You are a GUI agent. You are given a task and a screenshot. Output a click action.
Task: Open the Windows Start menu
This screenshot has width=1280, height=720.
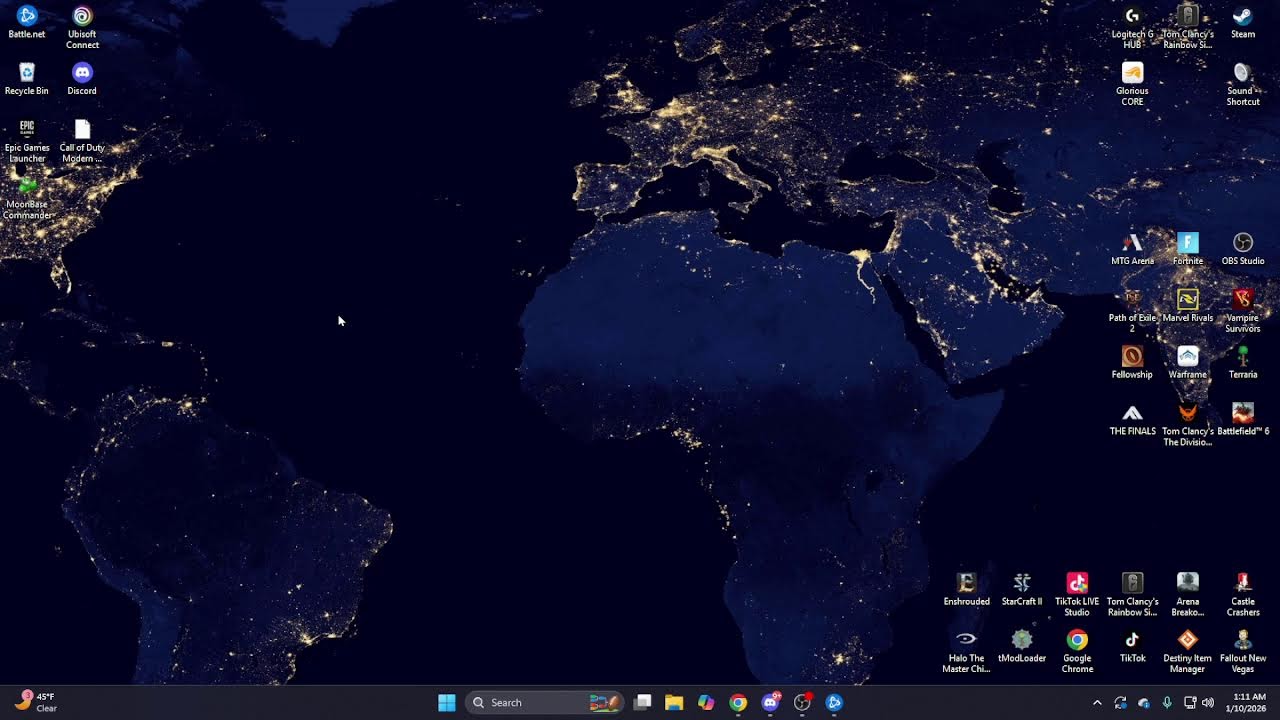click(447, 703)
